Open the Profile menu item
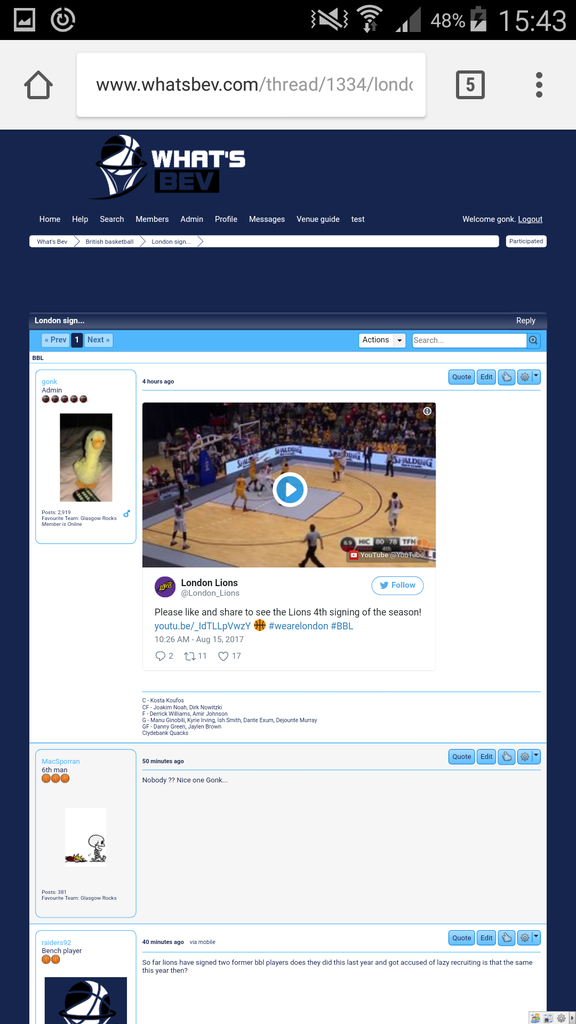The height and width of the screenshot is (1024, 576). (226, 219)
